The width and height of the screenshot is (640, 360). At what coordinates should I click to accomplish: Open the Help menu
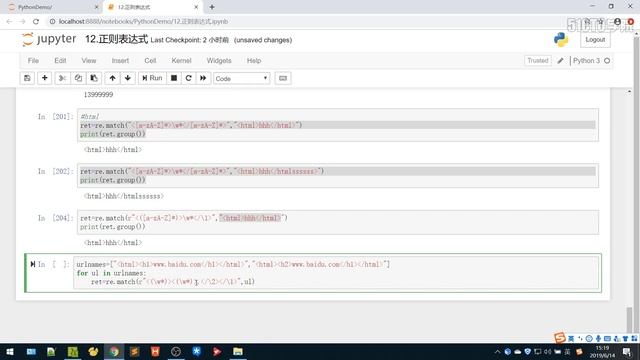[x=254, y=60]
